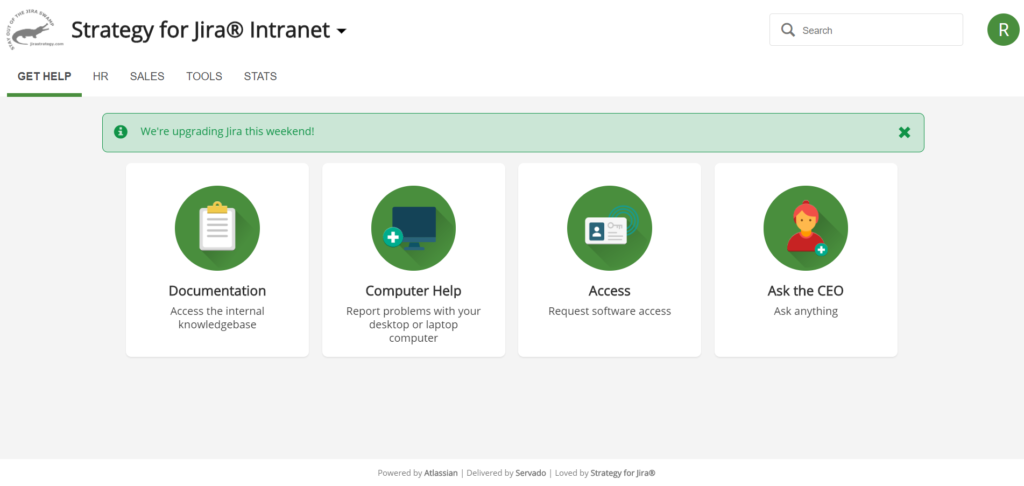Open the Computer Help title link
Image resolution: width=1024 pixels, height=486 pixels.
point(413,291)
